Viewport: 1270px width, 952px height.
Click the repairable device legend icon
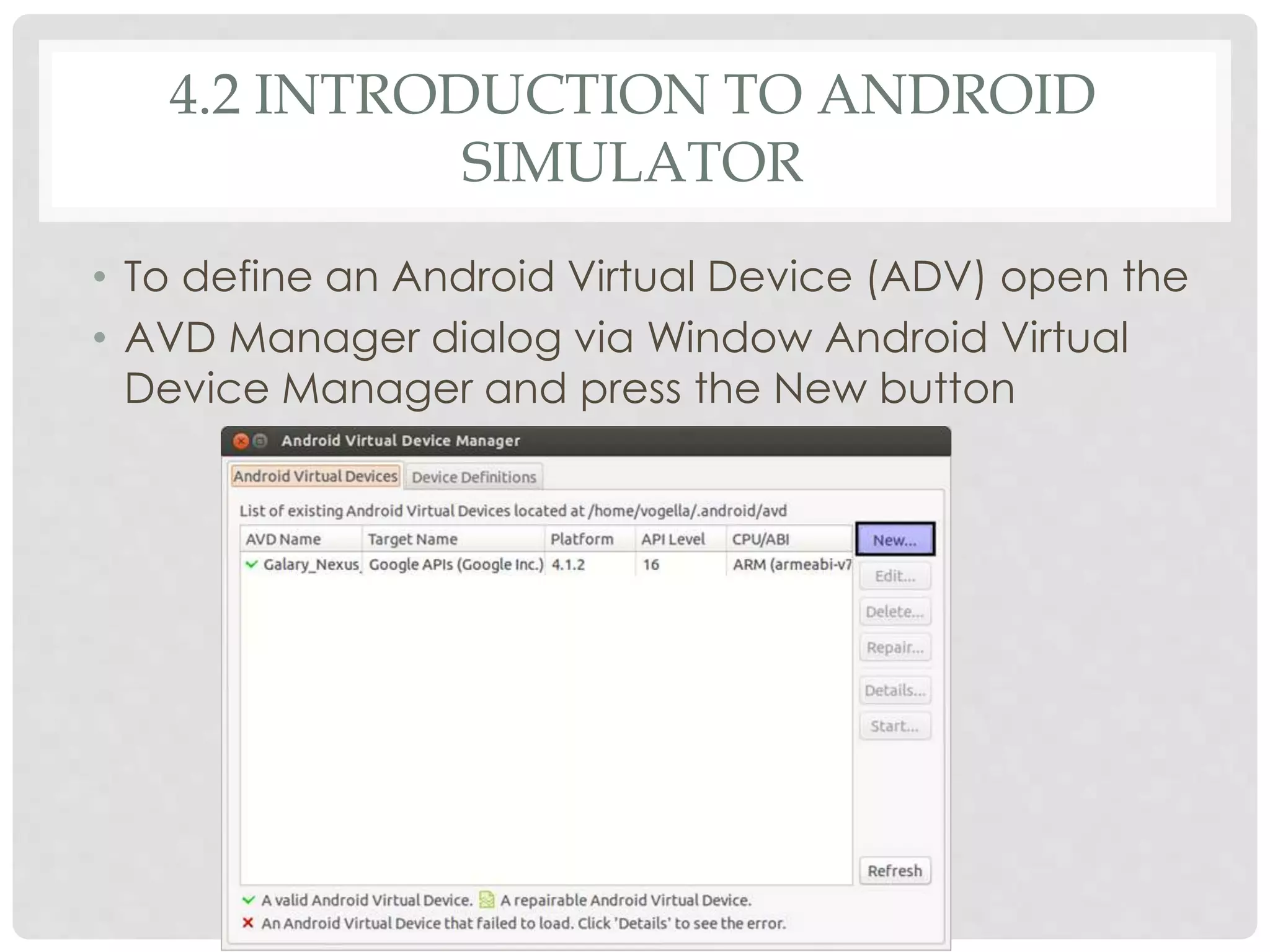[x=487, y=899]
